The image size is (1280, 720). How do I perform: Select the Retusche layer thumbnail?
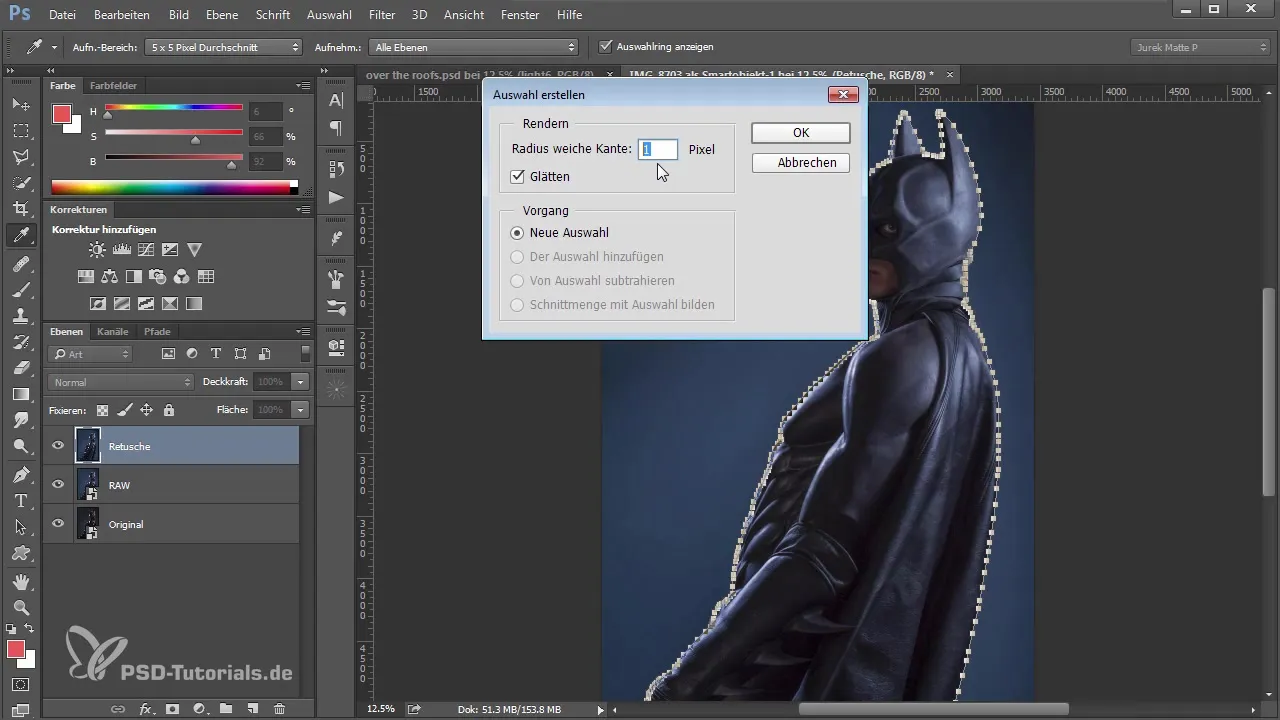(x=88, y=446)
